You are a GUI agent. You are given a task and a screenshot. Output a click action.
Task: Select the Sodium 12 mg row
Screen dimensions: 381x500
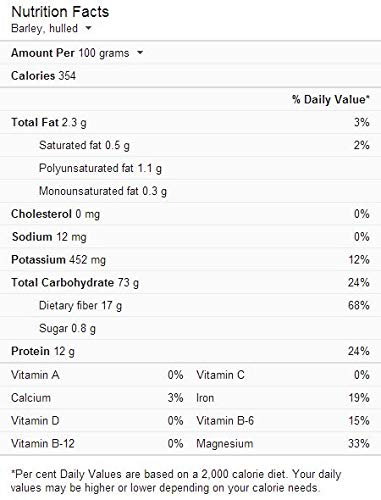(x=190, y=237)
